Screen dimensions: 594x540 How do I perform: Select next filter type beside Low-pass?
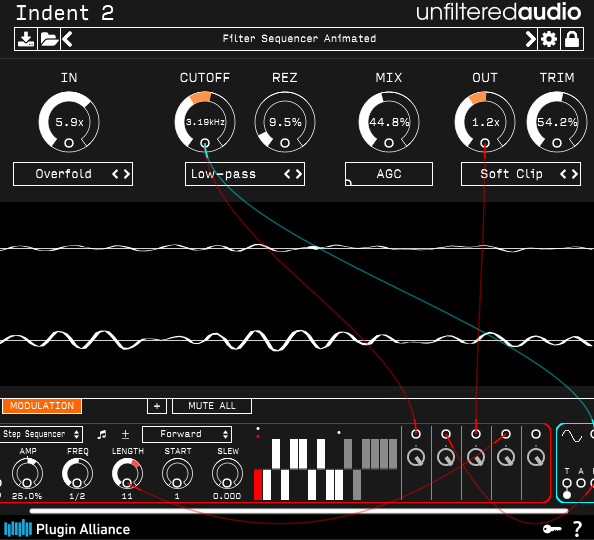click(x=299, y=174)
